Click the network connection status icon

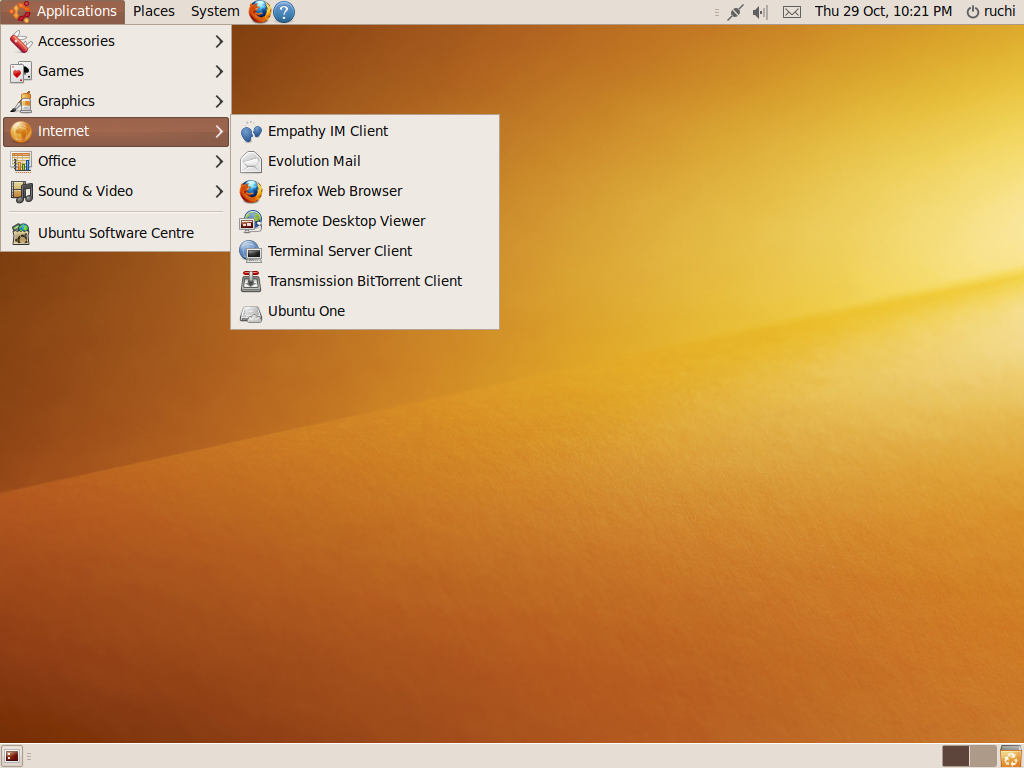point(735,12)
